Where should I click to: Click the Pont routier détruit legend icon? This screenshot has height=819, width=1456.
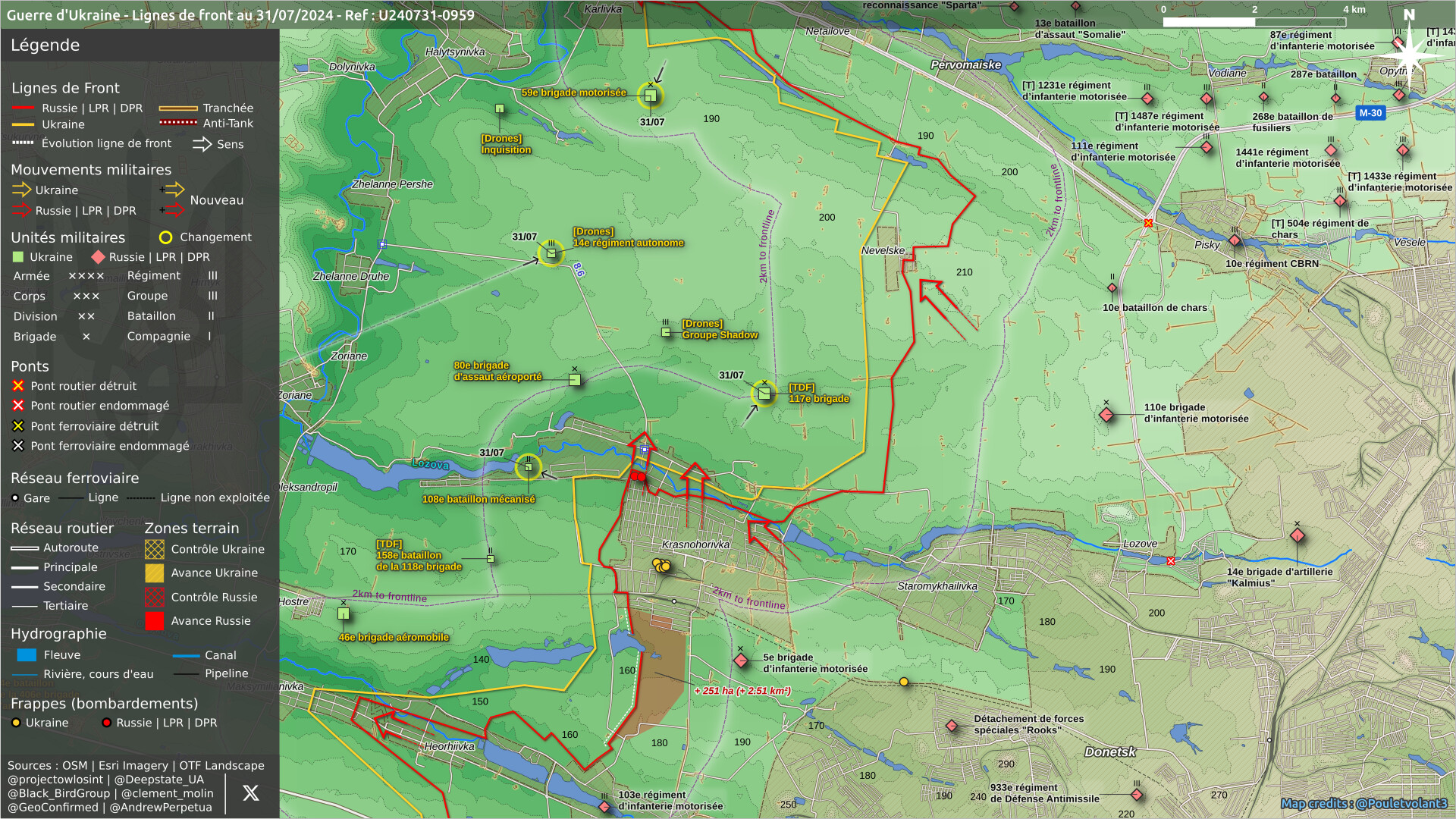pos(18,386)
